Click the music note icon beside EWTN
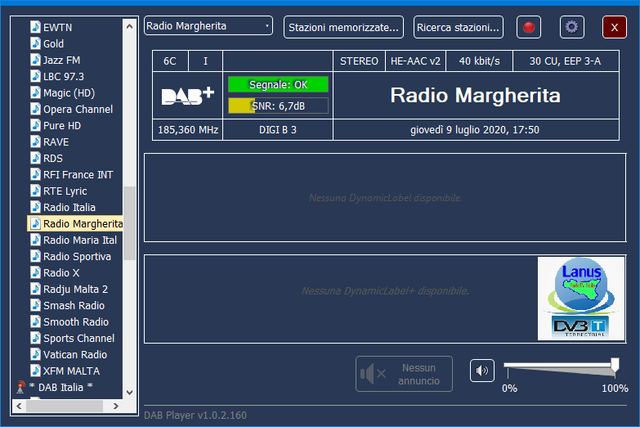The image size is (640, 427). point(36,27)
